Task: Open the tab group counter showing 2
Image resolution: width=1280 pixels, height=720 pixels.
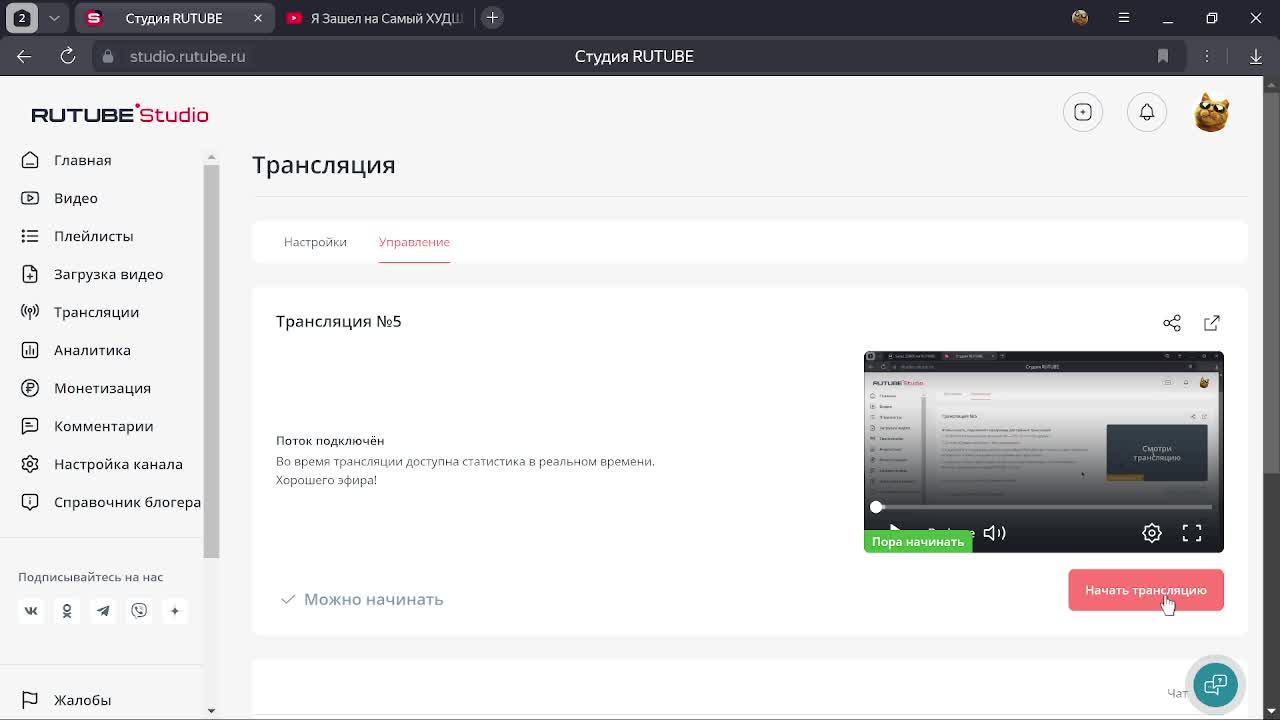Action: (x=22, y=18)
